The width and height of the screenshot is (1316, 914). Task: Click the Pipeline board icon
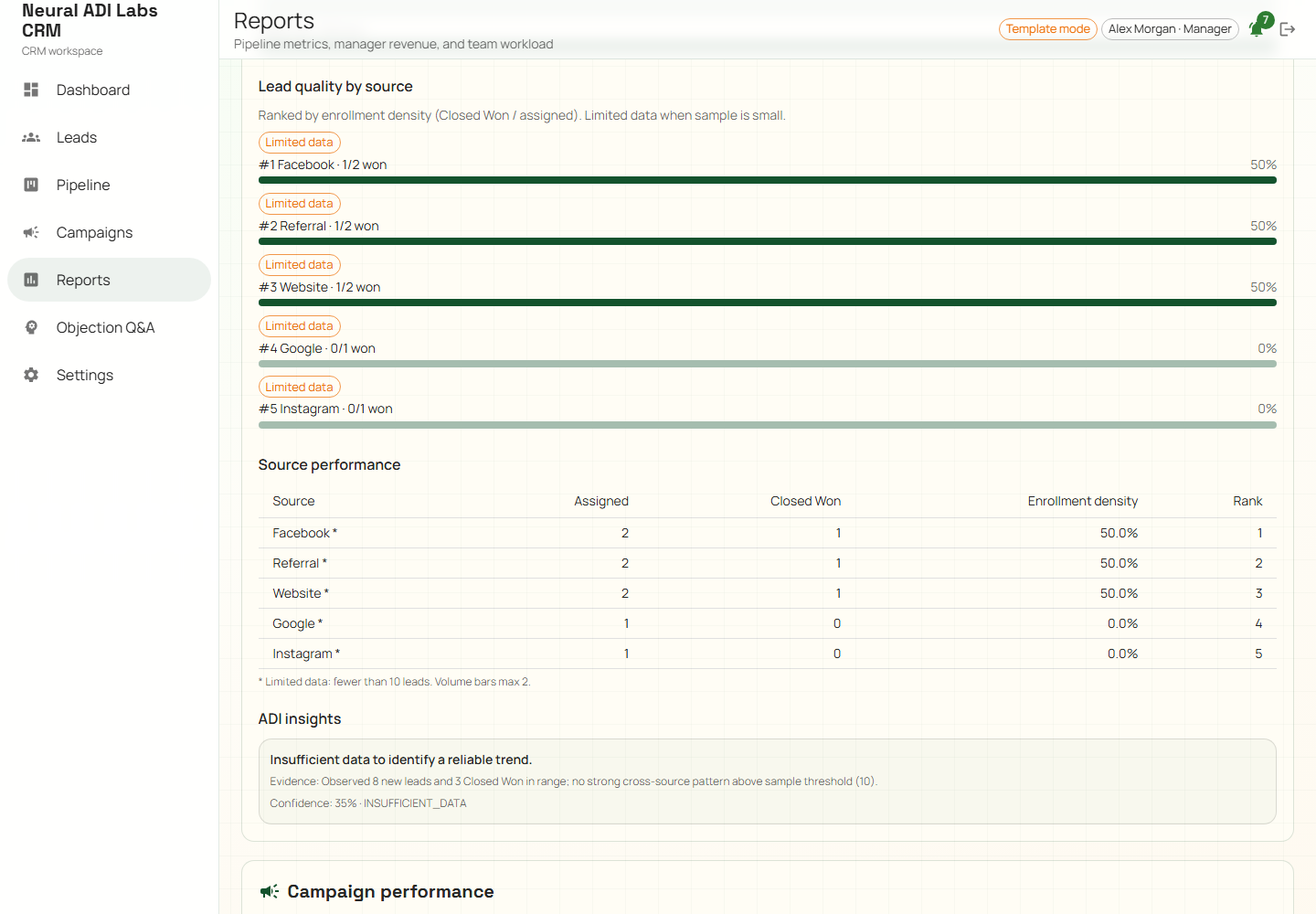31,185
